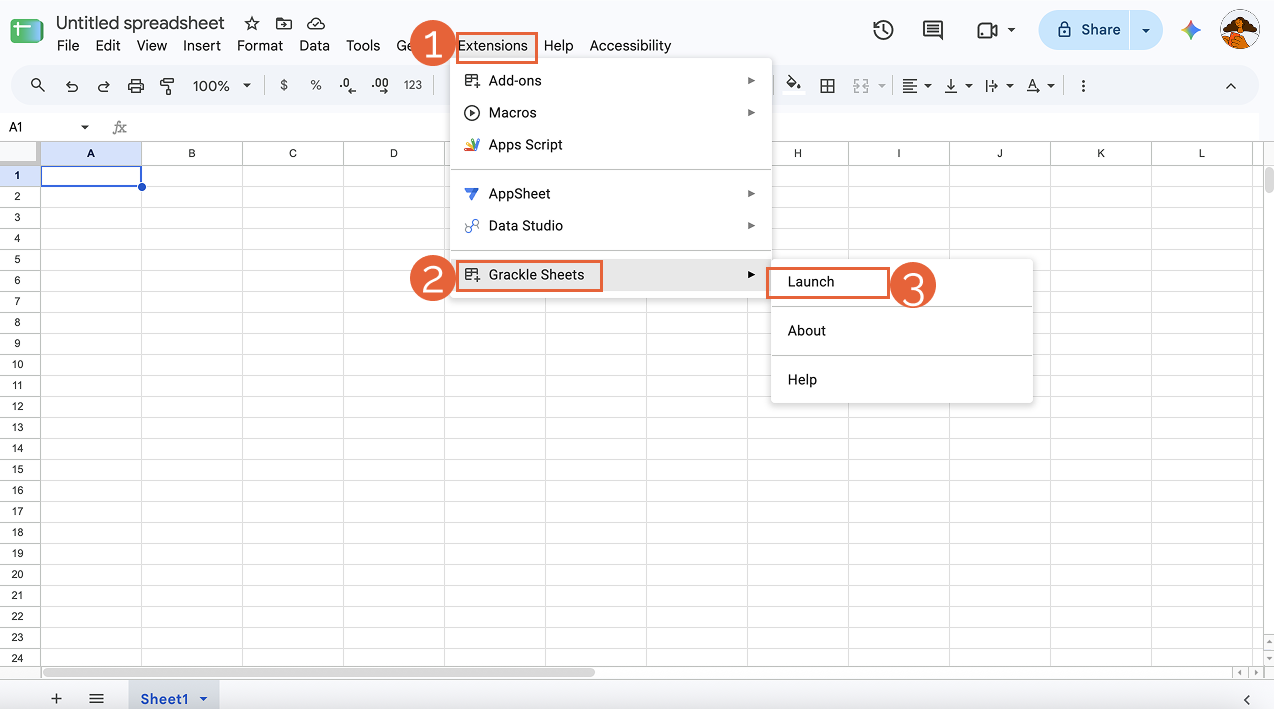Show side panel with bottom-right chevron
1274x709 pixels.
[1247, 699]
